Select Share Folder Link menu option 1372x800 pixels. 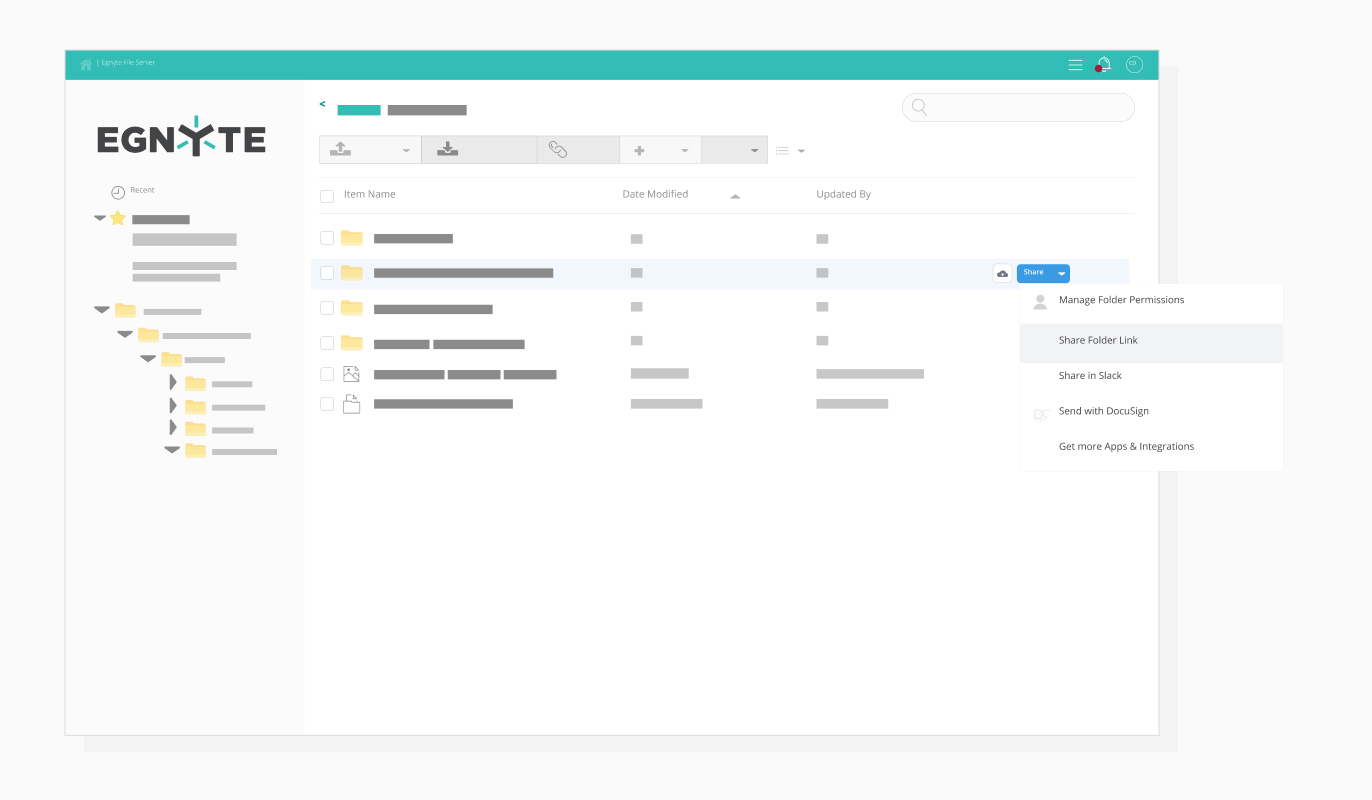pyautogui.click(x=1098, y=341)
